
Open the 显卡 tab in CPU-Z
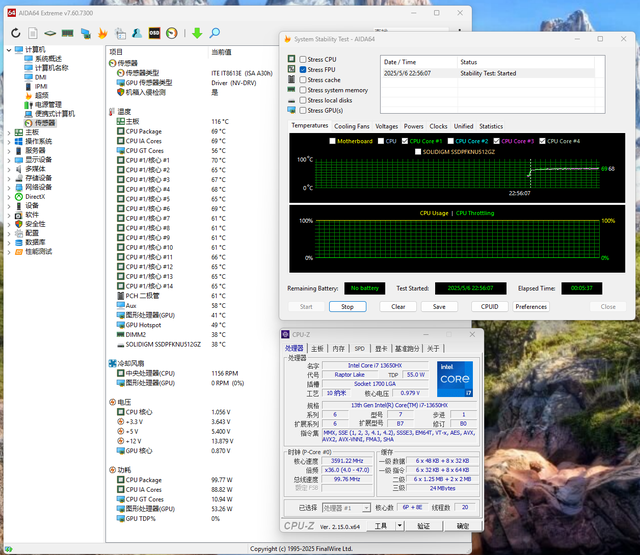pyautogui.click(x=381, y=349)
